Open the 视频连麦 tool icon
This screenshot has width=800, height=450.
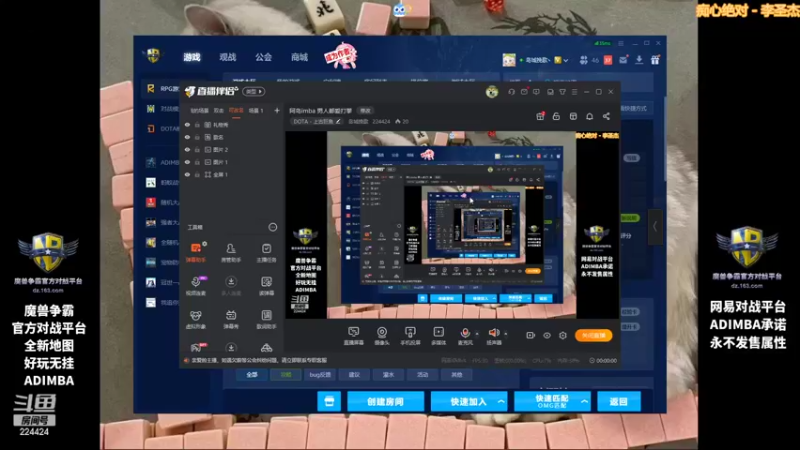tap(195, 286)
